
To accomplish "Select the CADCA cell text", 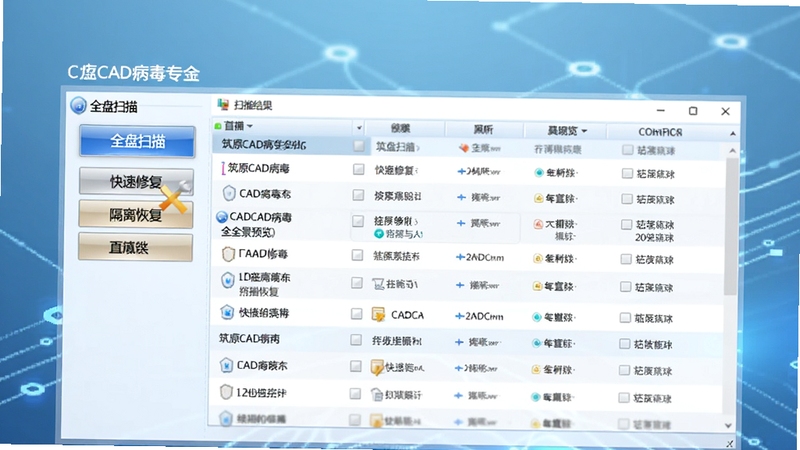I will [407, 315].
